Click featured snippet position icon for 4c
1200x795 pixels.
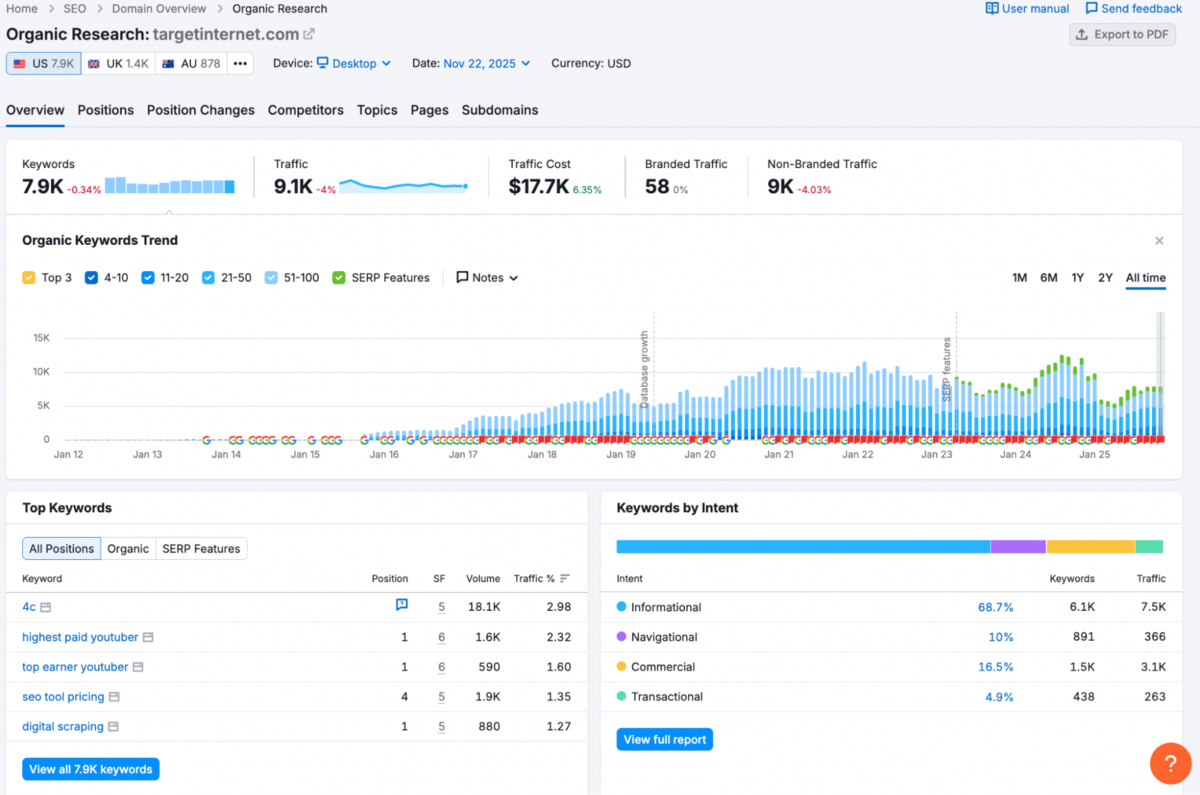[x=402, y=605]
